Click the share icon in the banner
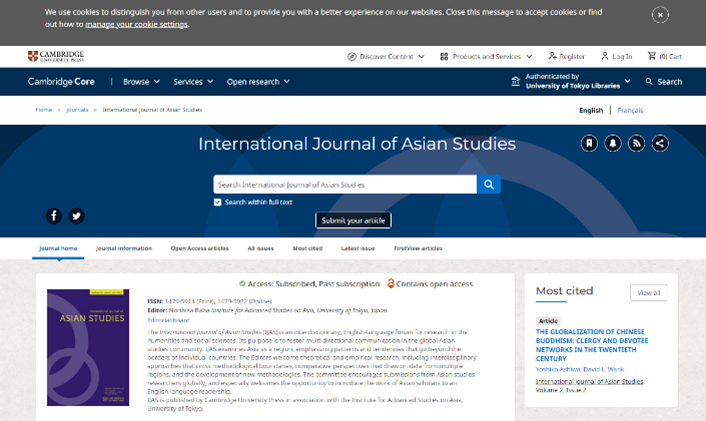Viewport: 706px width, 421px height. (660, 143)
